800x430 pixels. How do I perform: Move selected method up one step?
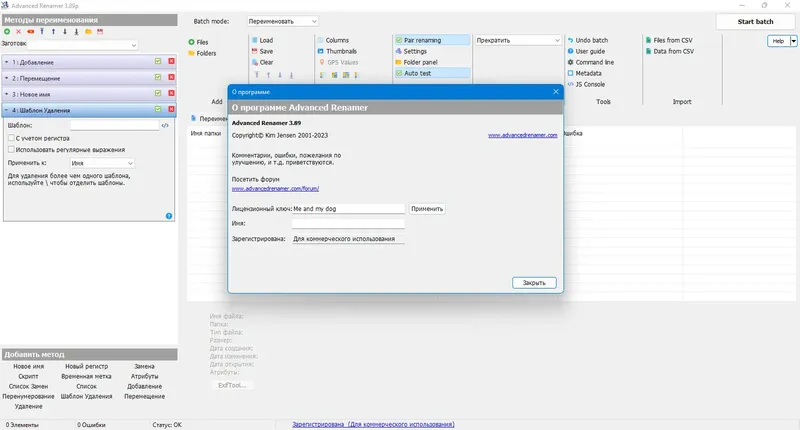pyautogui.click(x=54, y=32)
